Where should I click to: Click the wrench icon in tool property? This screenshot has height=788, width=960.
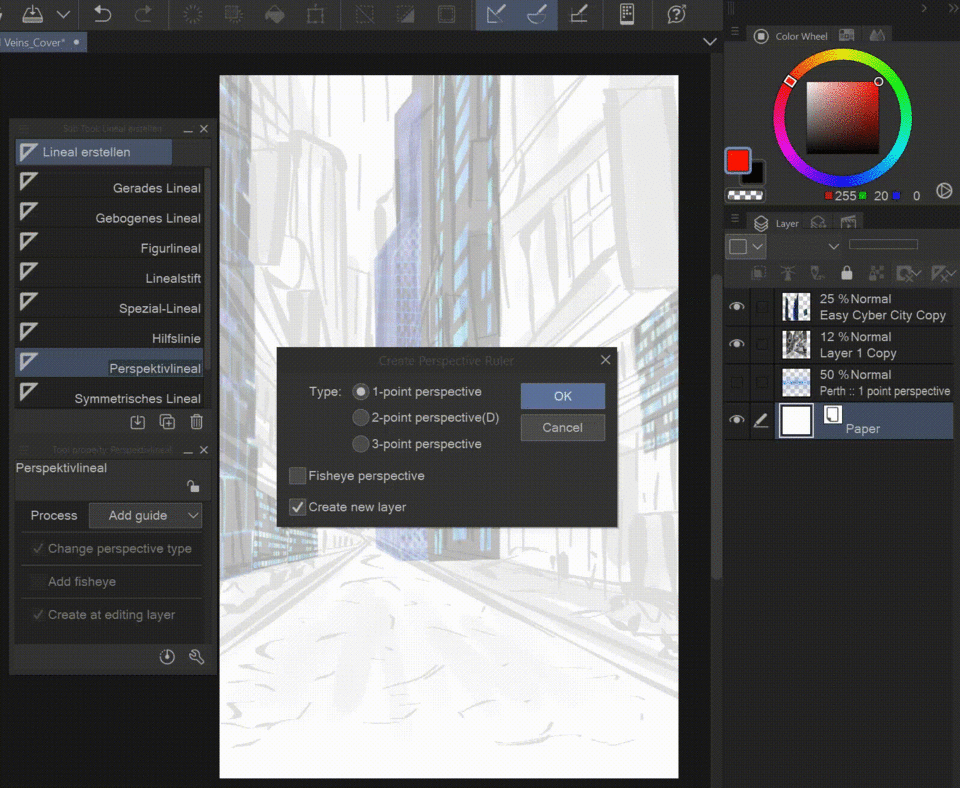(x=197, y=657)
